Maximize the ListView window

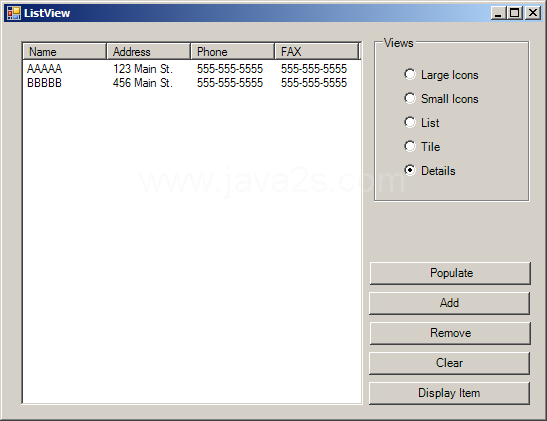point(515,13)
